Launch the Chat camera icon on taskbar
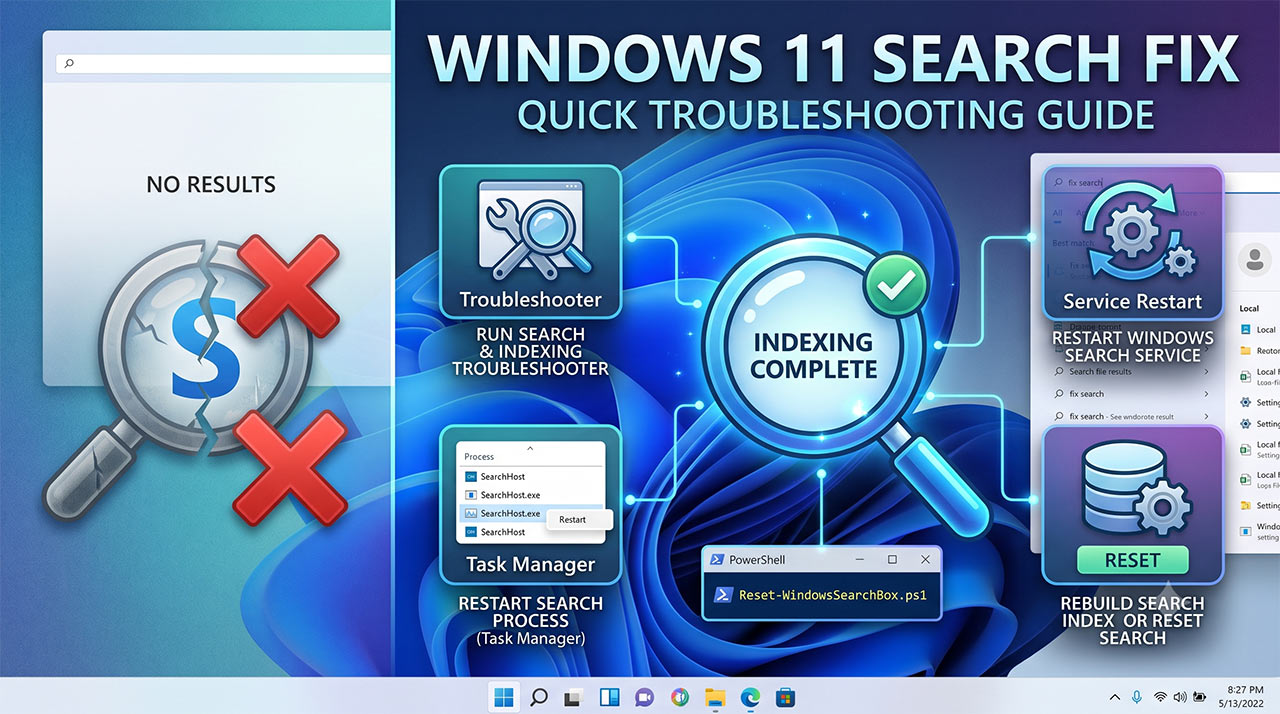The width and height of the screenshot is (1280, 714). 644,697
